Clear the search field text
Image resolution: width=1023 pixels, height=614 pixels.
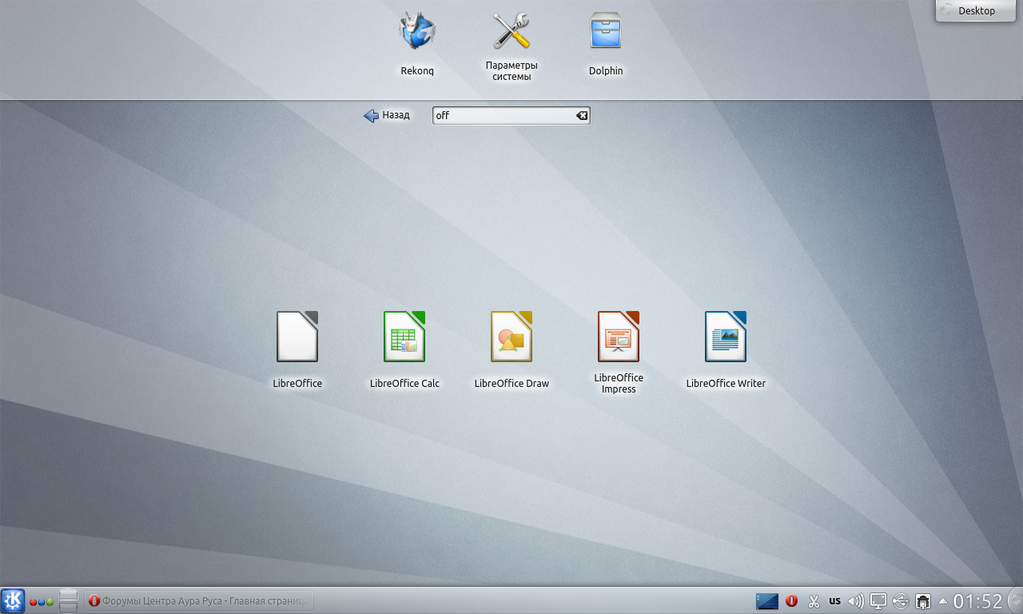[x=581, y=116]
